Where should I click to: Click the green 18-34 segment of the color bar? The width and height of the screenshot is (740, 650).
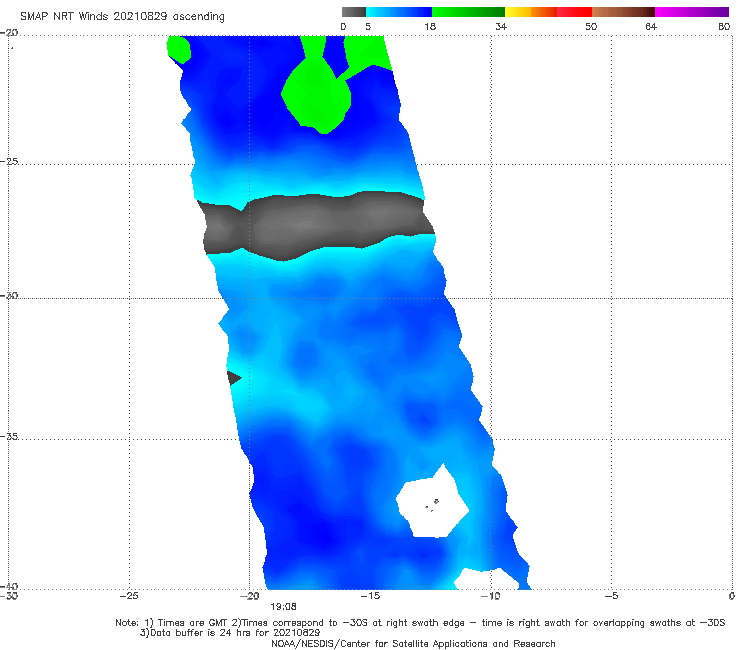tap(468, 12)
